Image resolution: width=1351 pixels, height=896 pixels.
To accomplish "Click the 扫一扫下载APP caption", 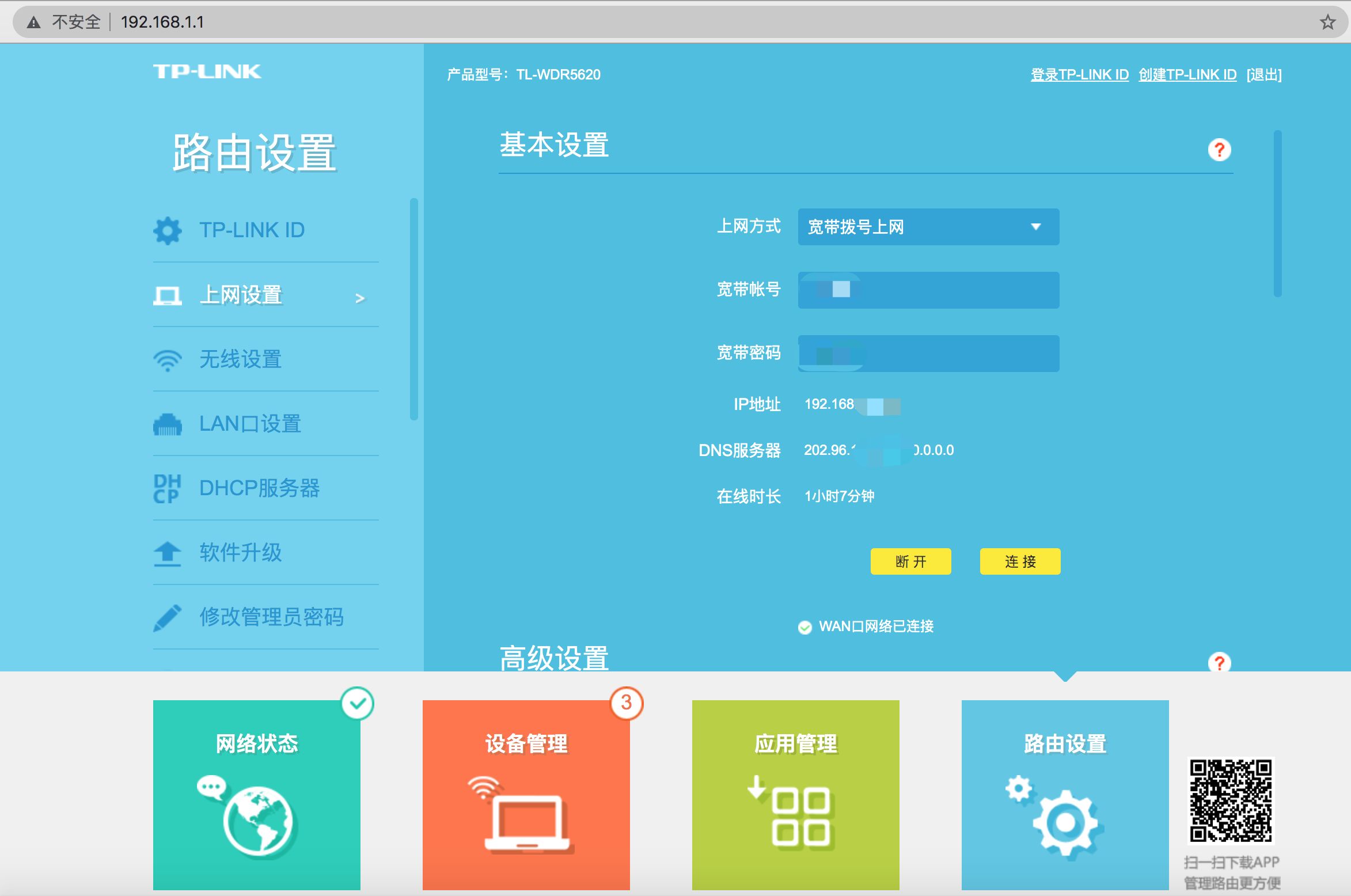I will pos(1231,863).
